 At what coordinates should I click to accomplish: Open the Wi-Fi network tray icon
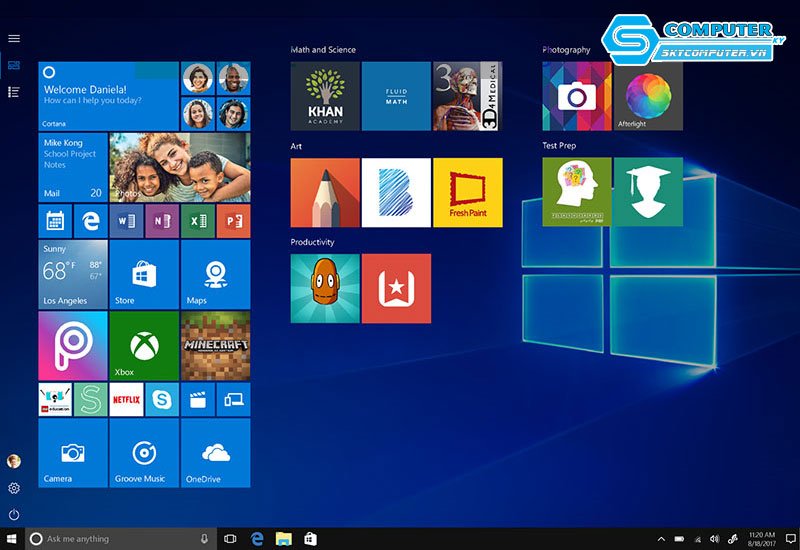pos(697,539)
